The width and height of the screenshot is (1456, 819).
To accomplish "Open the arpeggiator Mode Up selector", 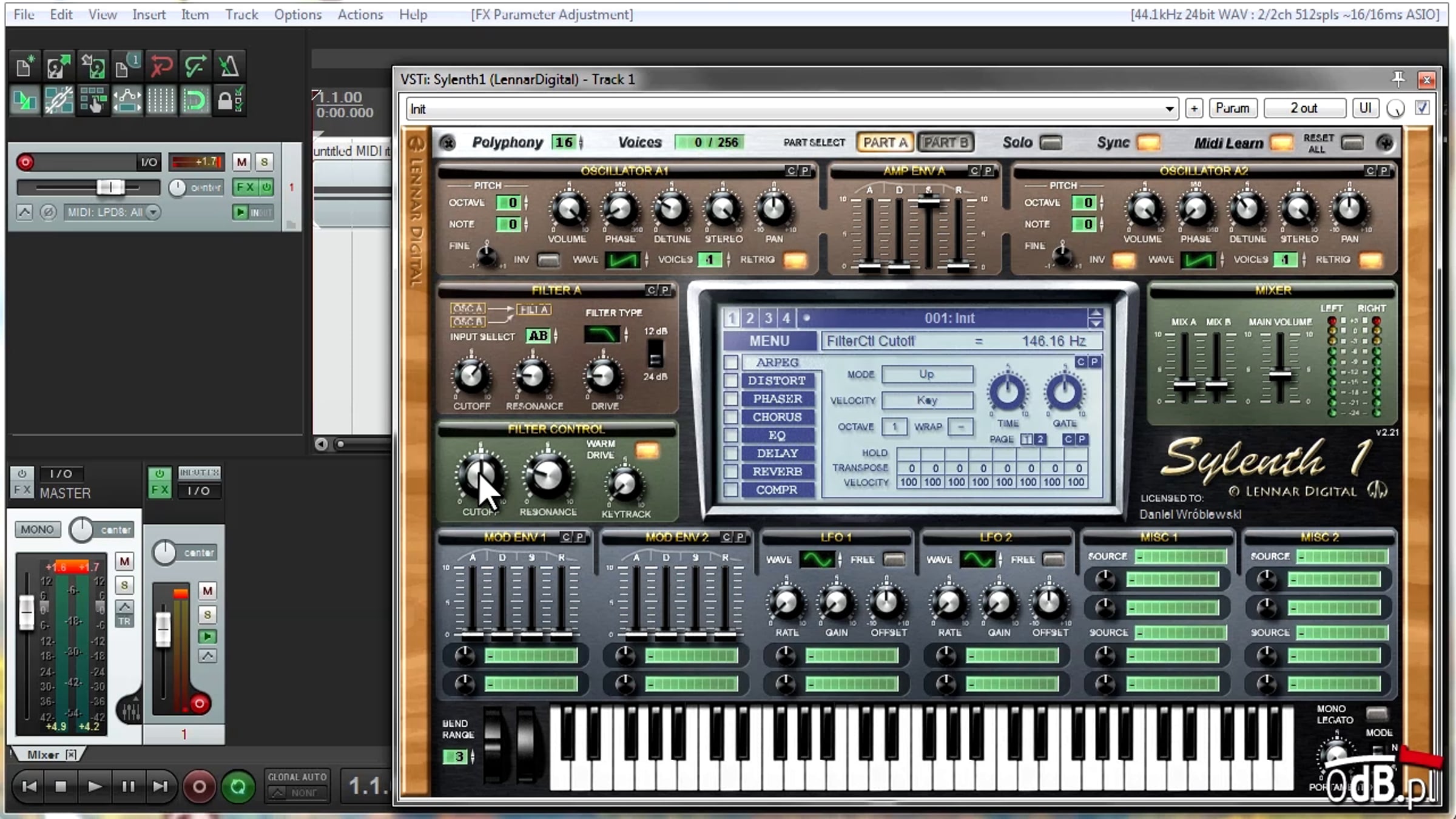I will point(927,374).
